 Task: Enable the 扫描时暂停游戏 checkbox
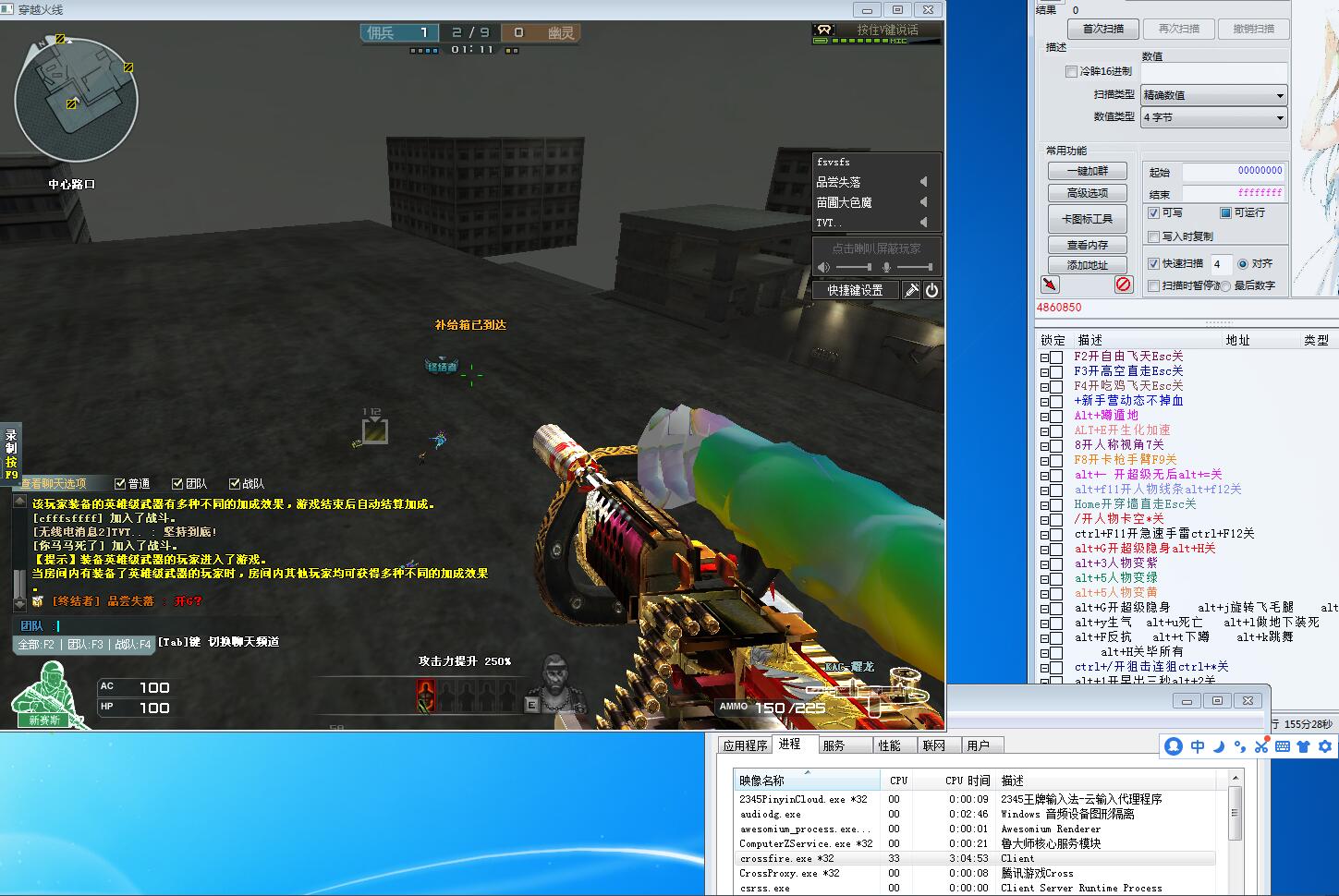tap(1153, 285)
